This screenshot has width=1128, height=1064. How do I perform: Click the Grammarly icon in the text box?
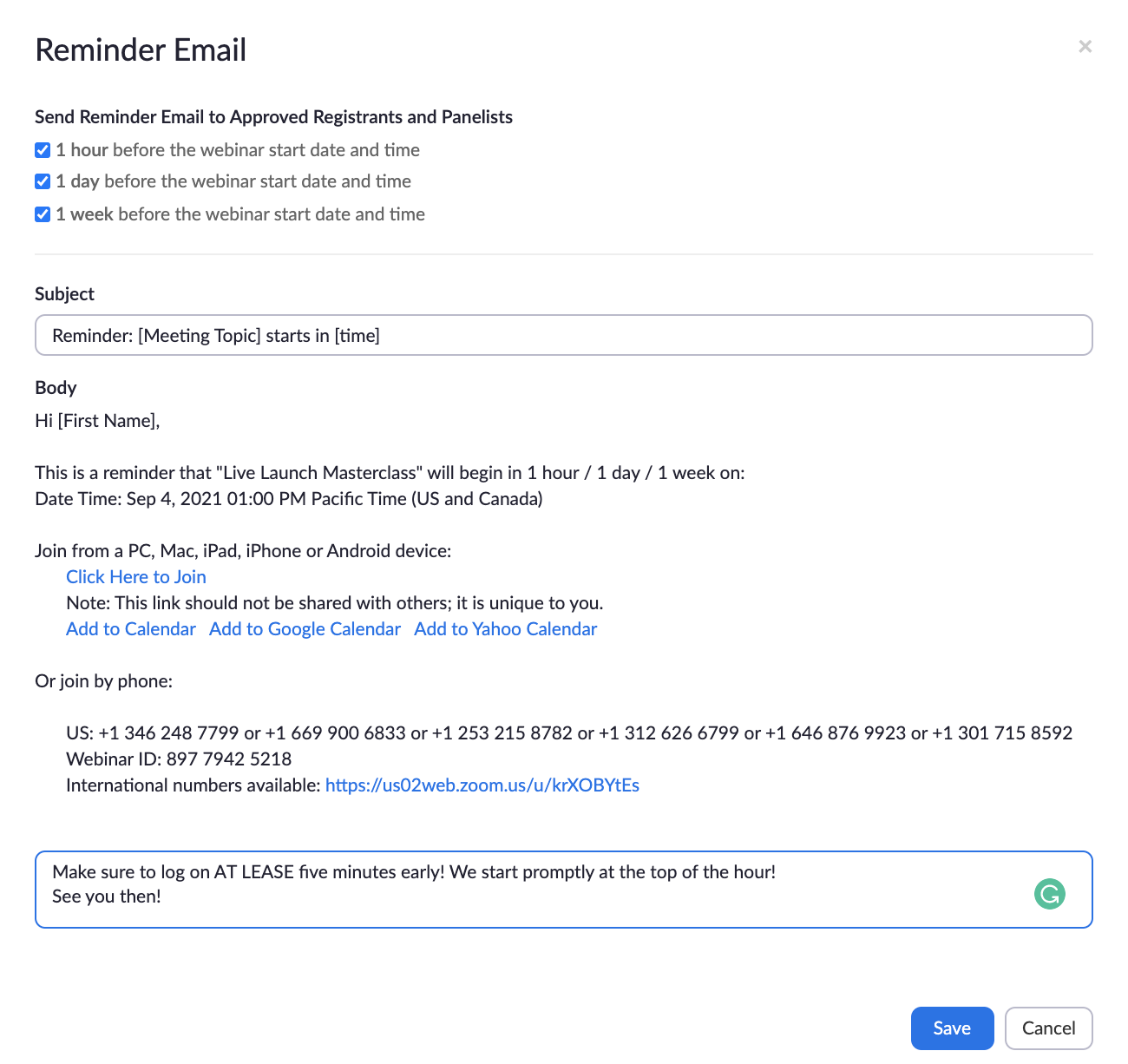[1049, 894]
